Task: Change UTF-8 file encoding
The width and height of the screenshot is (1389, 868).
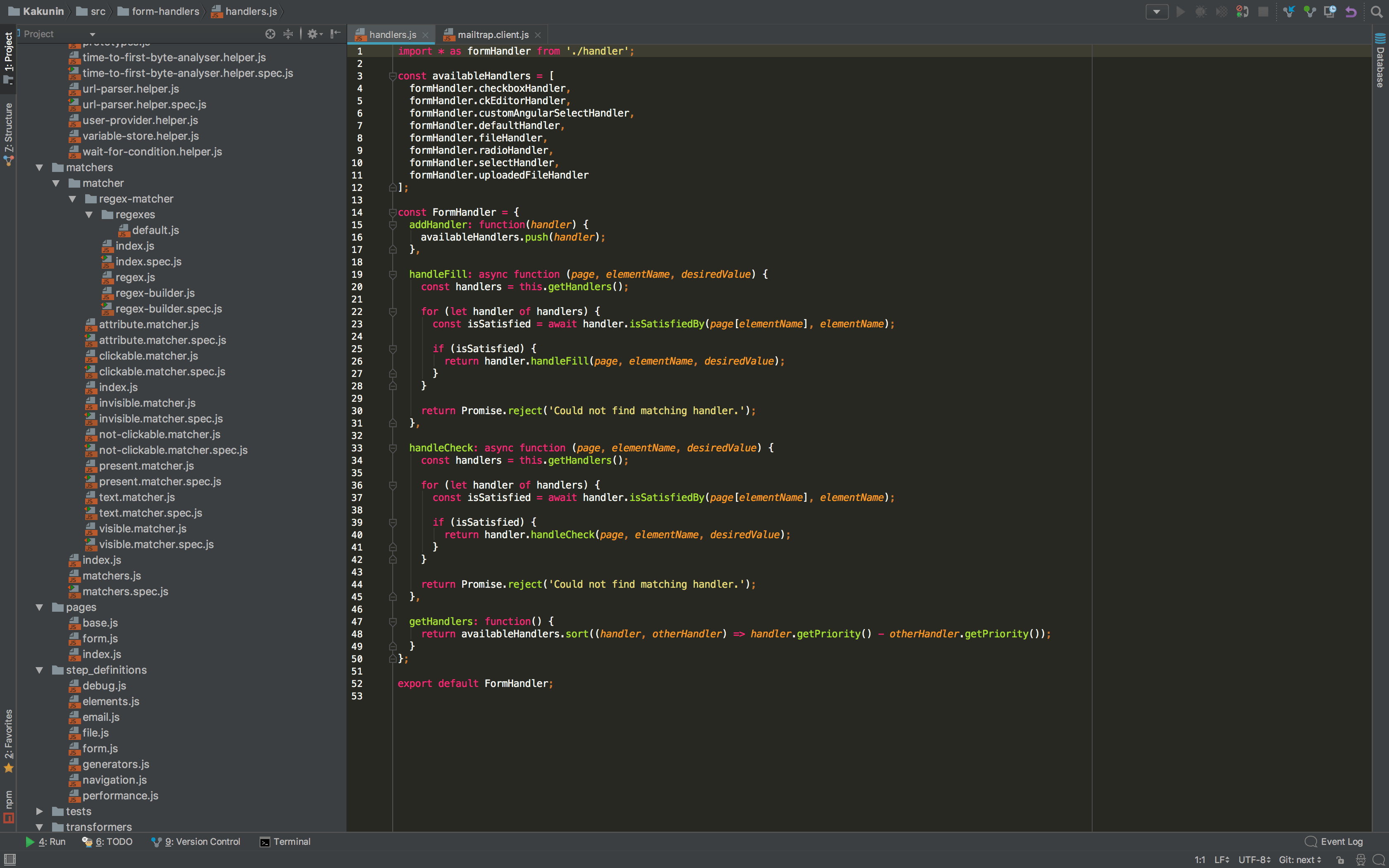Action: [1253, 859]
